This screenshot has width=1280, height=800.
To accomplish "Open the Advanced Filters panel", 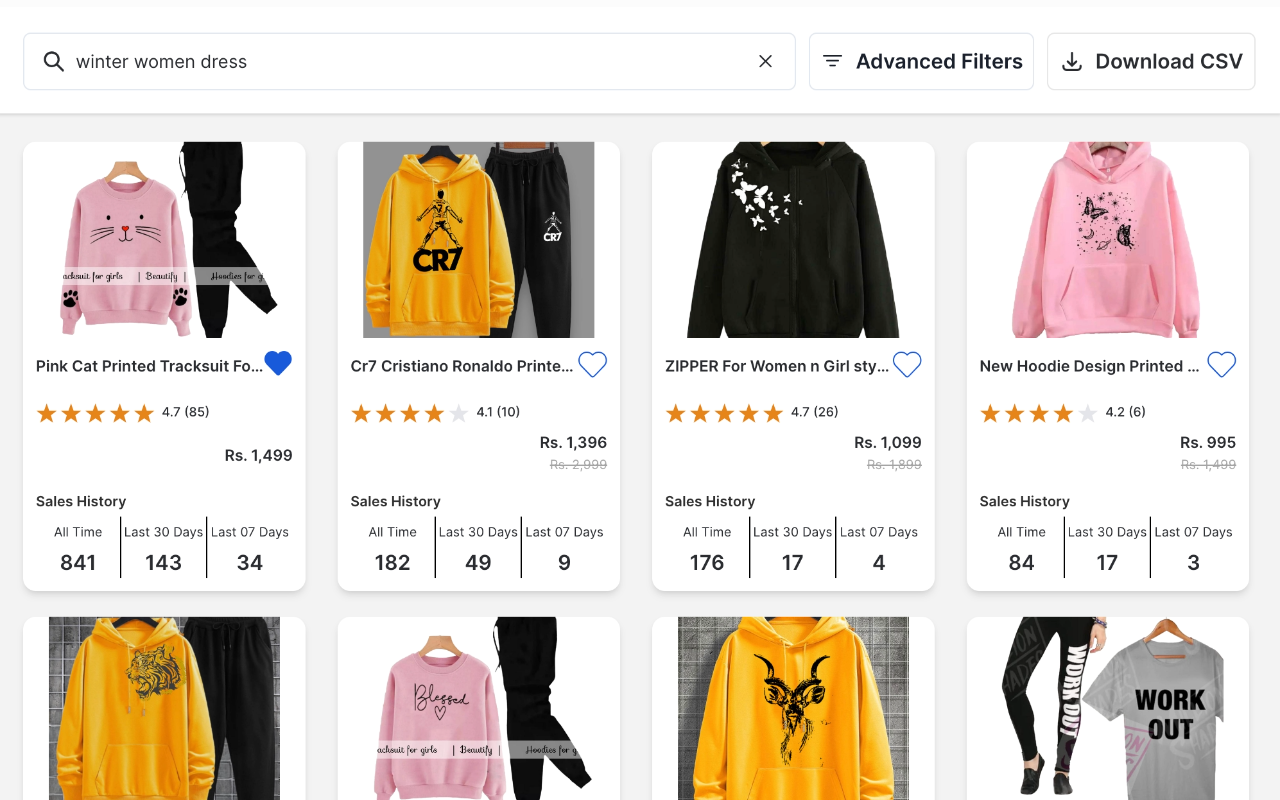I will coord(920,61).
